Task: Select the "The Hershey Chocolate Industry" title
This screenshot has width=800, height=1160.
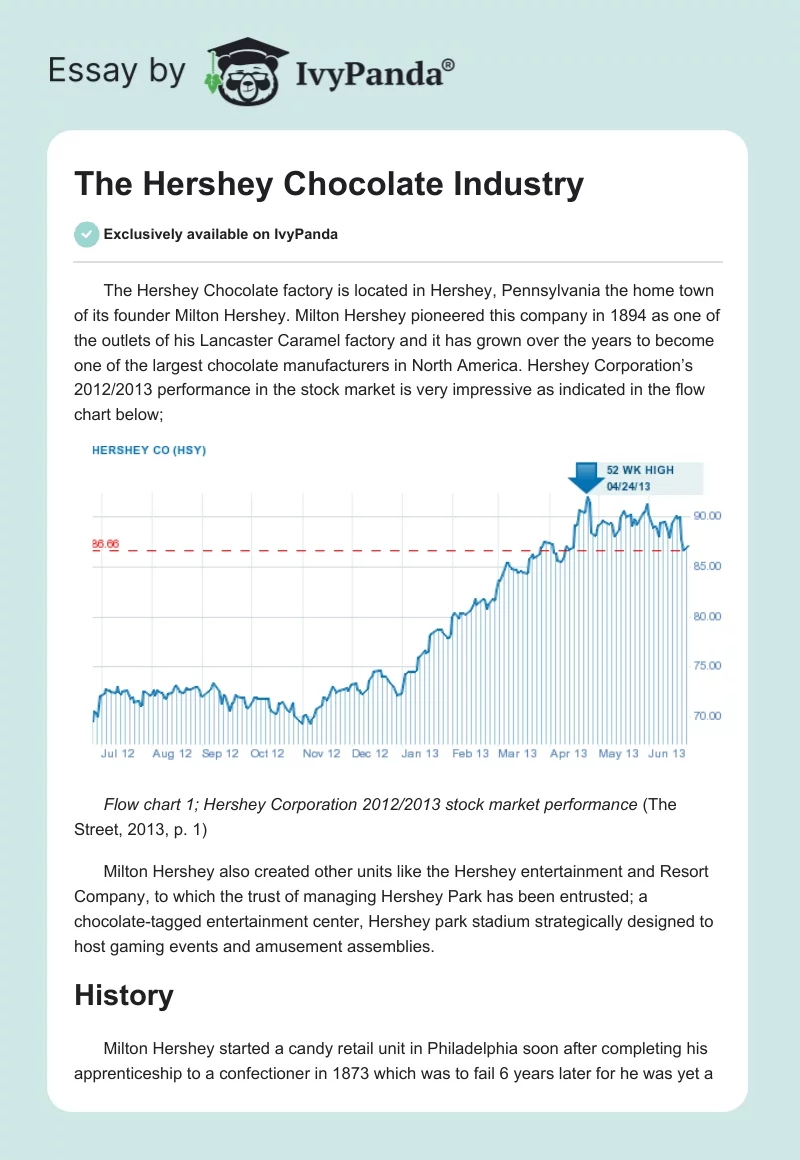Action: coord(329,185)
